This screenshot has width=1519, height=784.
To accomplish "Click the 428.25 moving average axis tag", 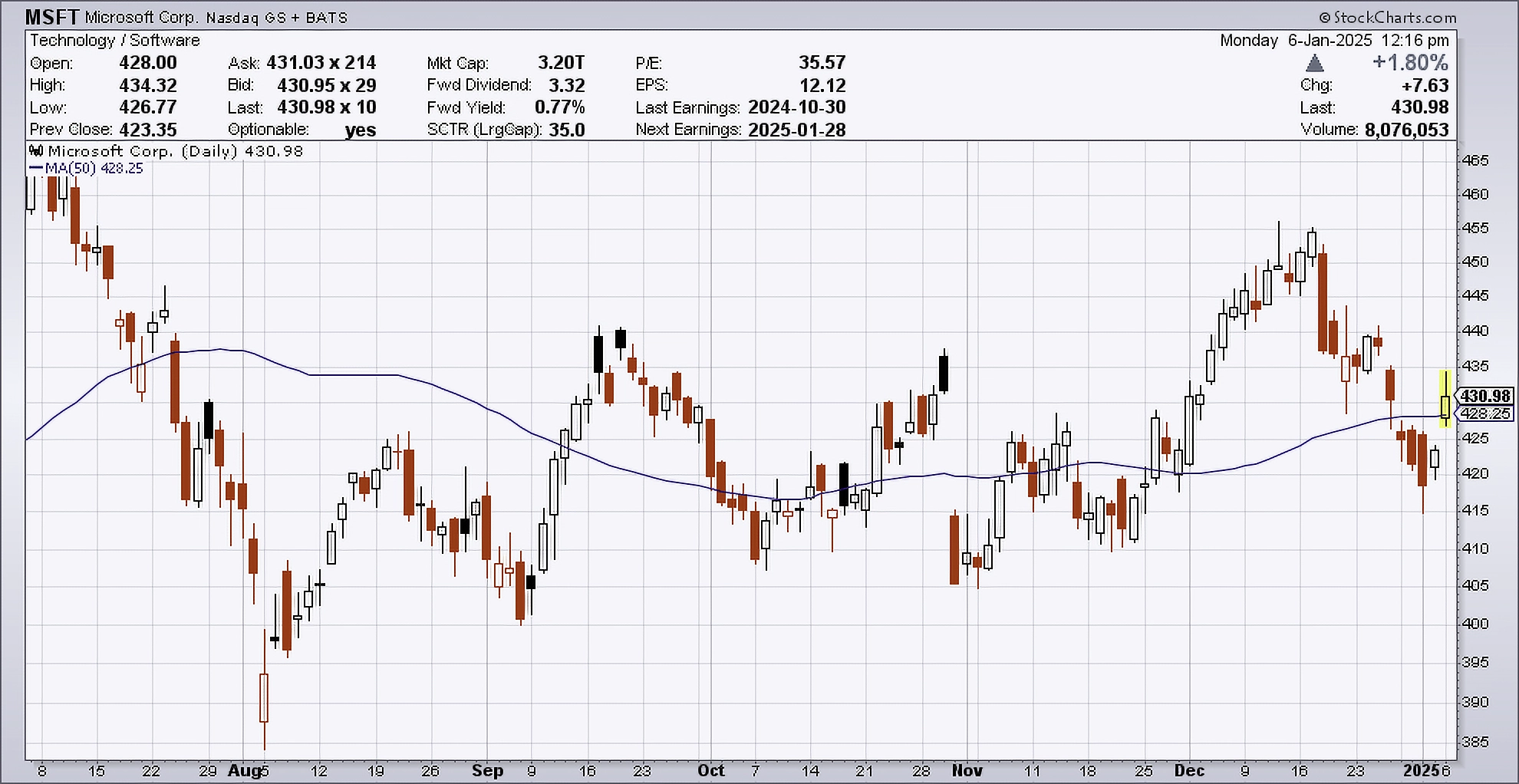I will [1486, 413].
